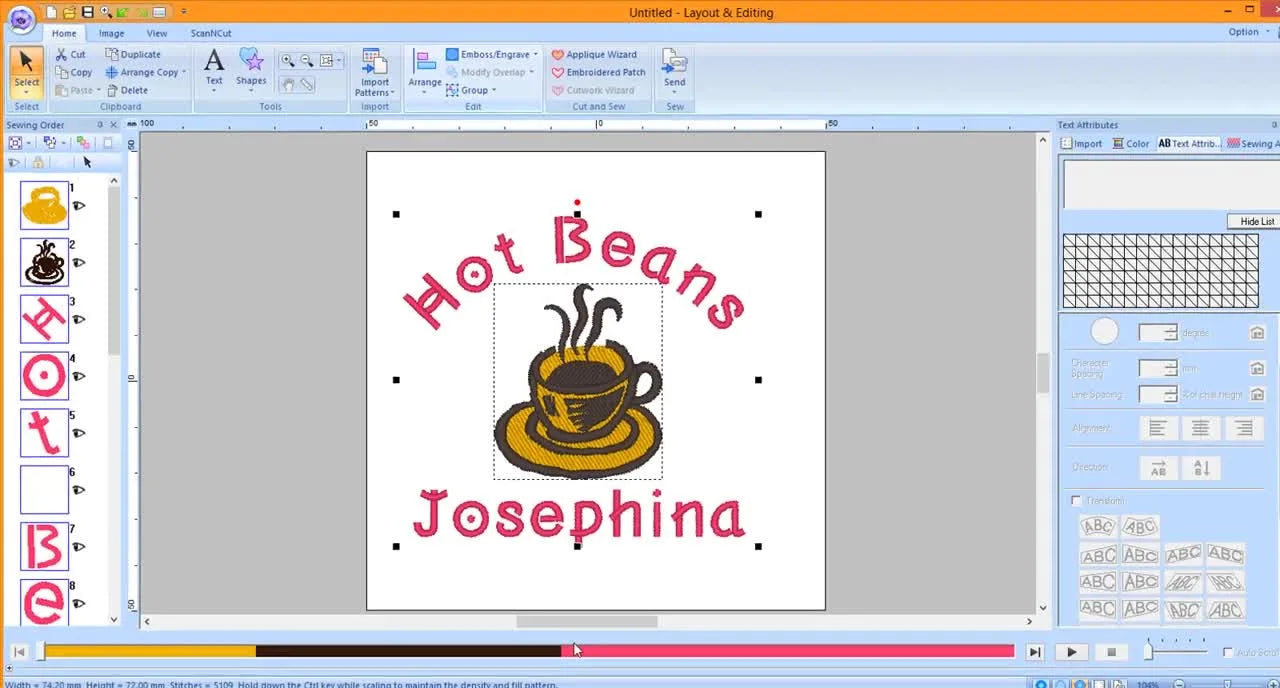Toggle visibility of sewing item 1
This screenshot has height=688, width=1280.
79,206
